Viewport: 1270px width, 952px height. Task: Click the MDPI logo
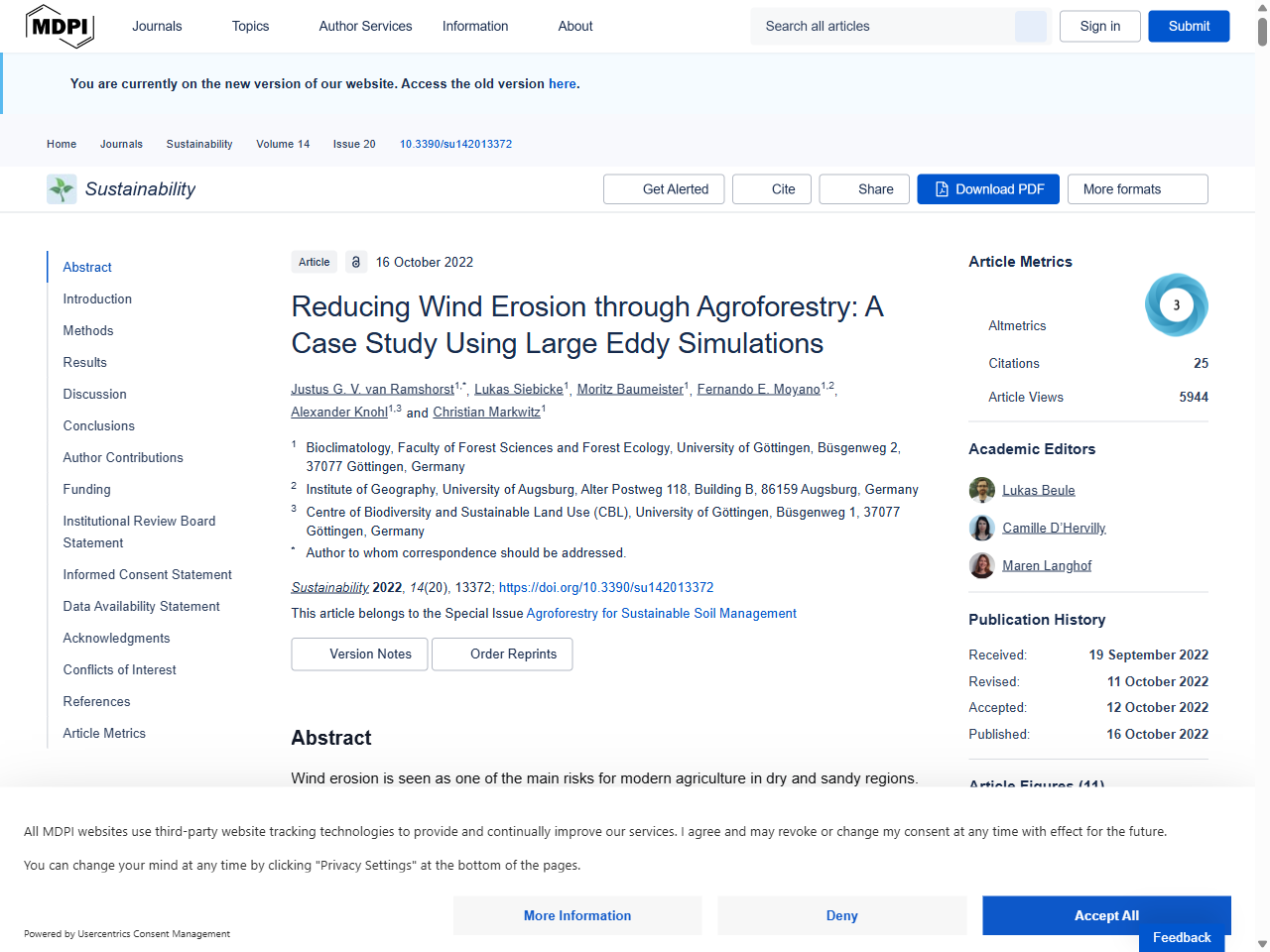point(60,26)
